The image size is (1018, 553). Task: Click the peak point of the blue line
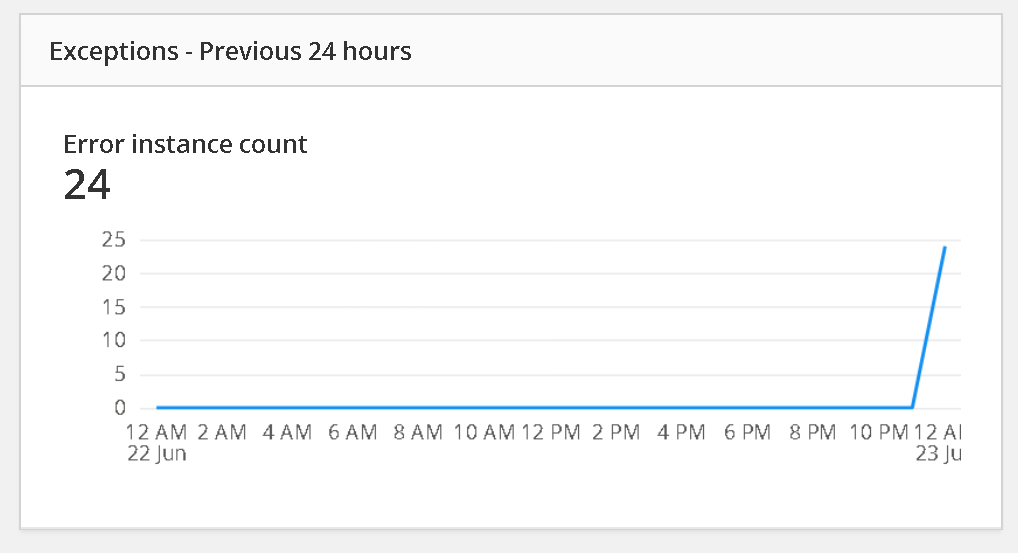click(945, 247)
